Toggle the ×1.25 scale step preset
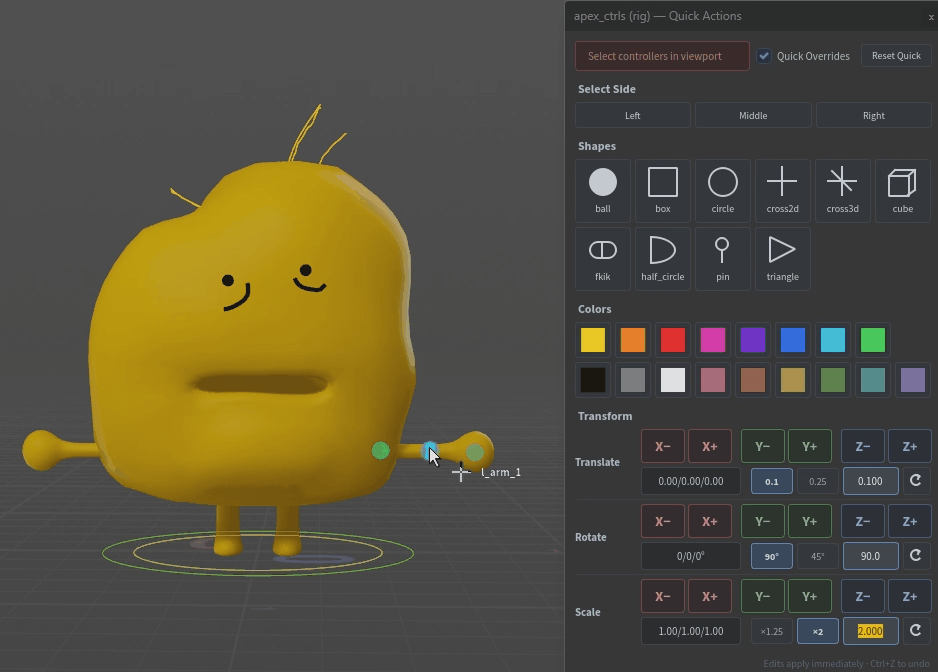Viewport: 938px width, 672px height. point(772,631)
